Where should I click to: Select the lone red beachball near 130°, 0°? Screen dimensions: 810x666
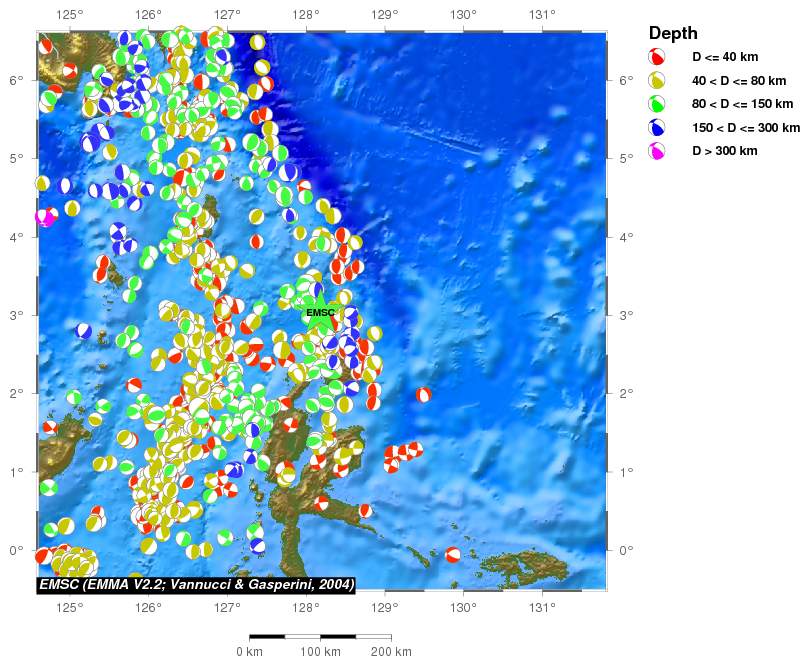tap(453, 554)
